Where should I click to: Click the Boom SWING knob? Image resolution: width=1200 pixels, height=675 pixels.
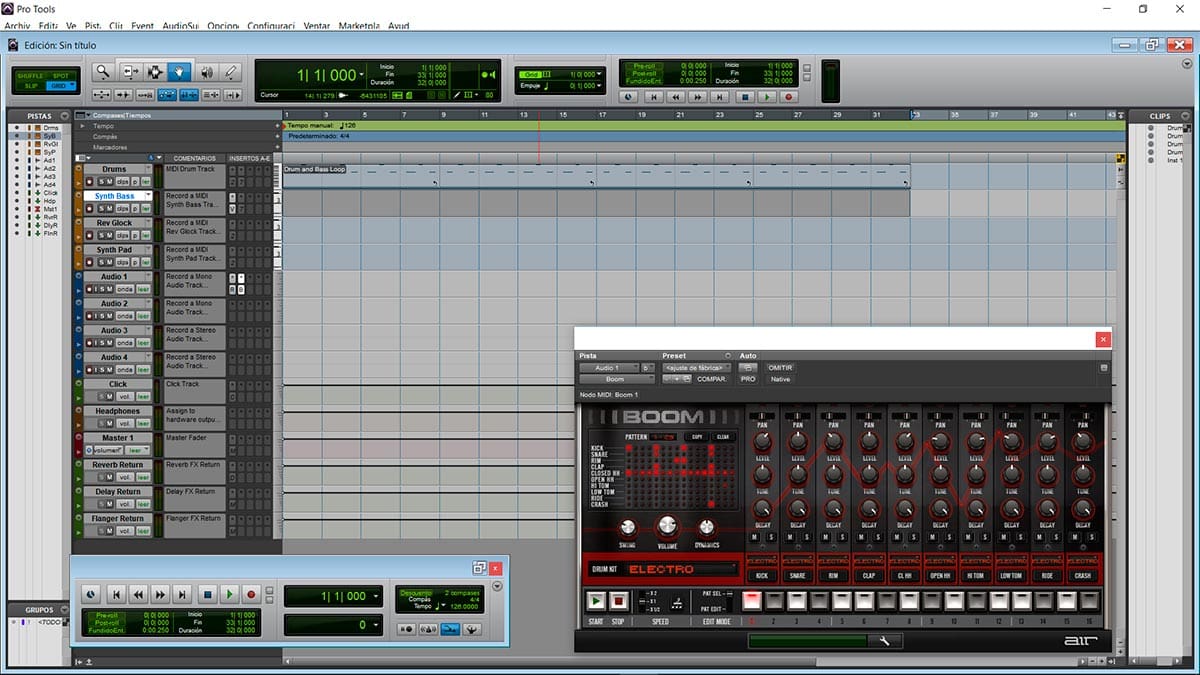tap(628, 527)
